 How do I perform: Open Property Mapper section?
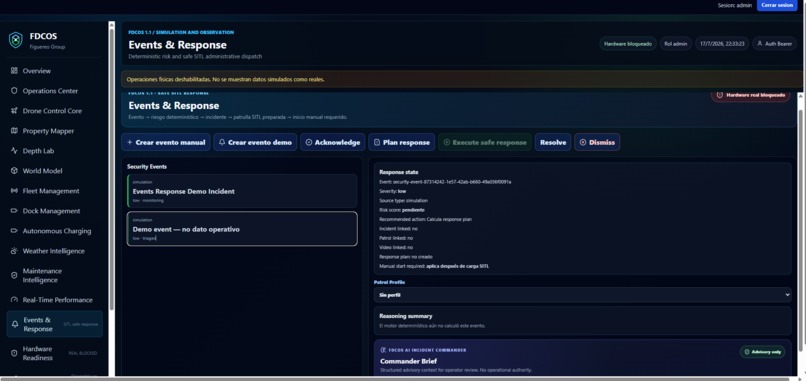point(54,131)
